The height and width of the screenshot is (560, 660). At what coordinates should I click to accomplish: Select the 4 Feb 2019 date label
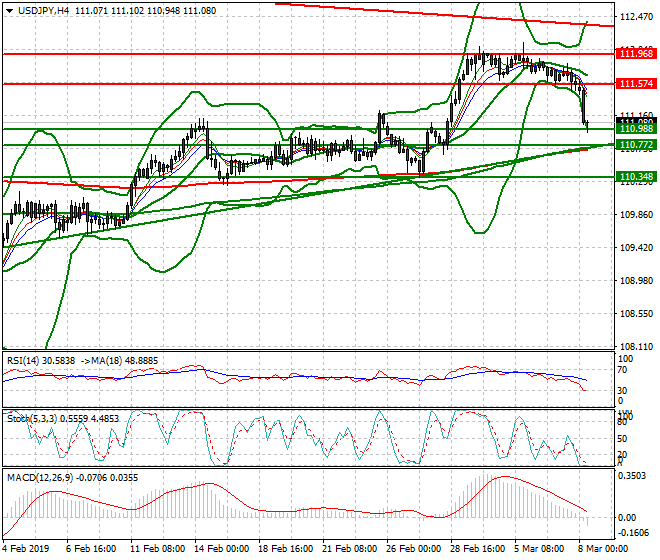25,549
